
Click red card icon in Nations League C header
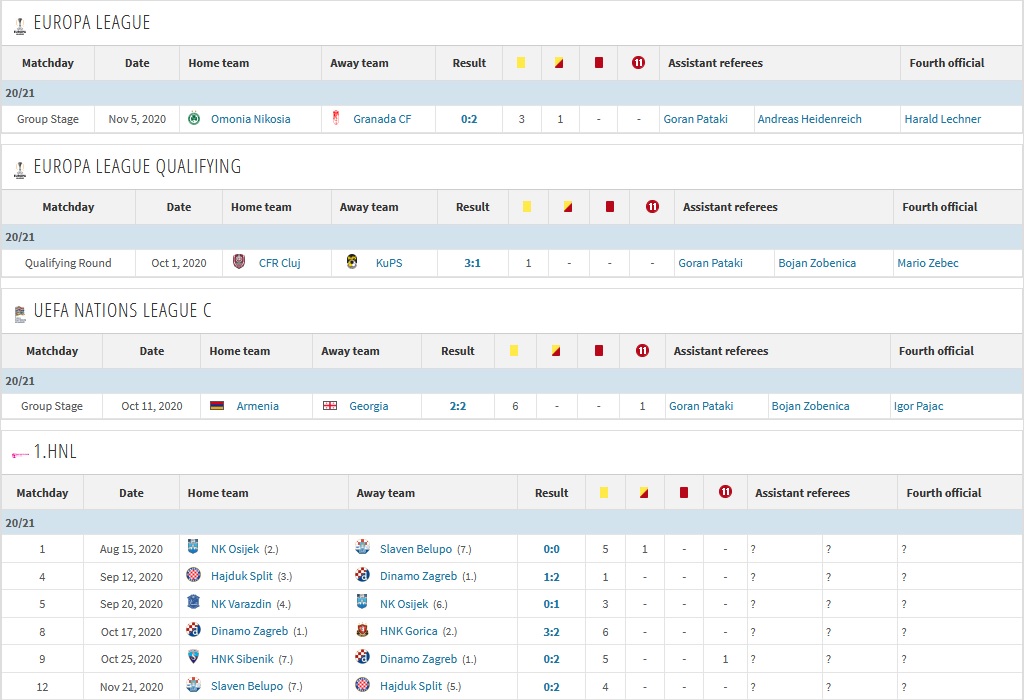click(598, 351)
